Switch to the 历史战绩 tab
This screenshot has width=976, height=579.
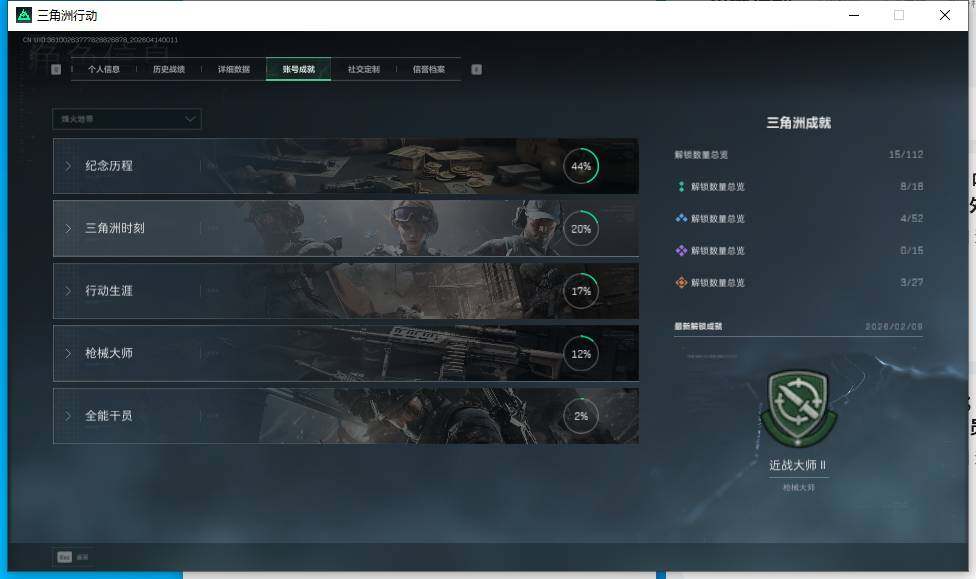tap(169, 69)
